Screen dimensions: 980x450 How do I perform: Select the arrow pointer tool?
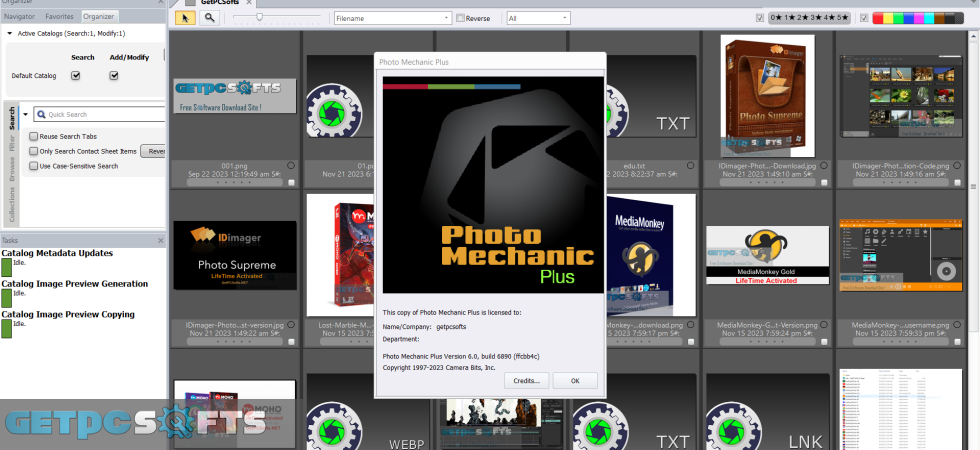185,18
